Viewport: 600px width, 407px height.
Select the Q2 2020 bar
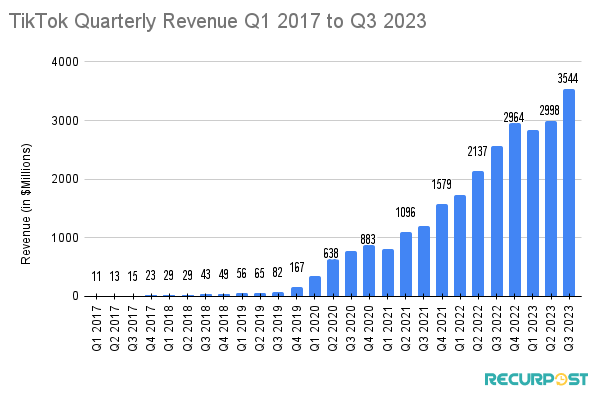(x=333, y=278)
